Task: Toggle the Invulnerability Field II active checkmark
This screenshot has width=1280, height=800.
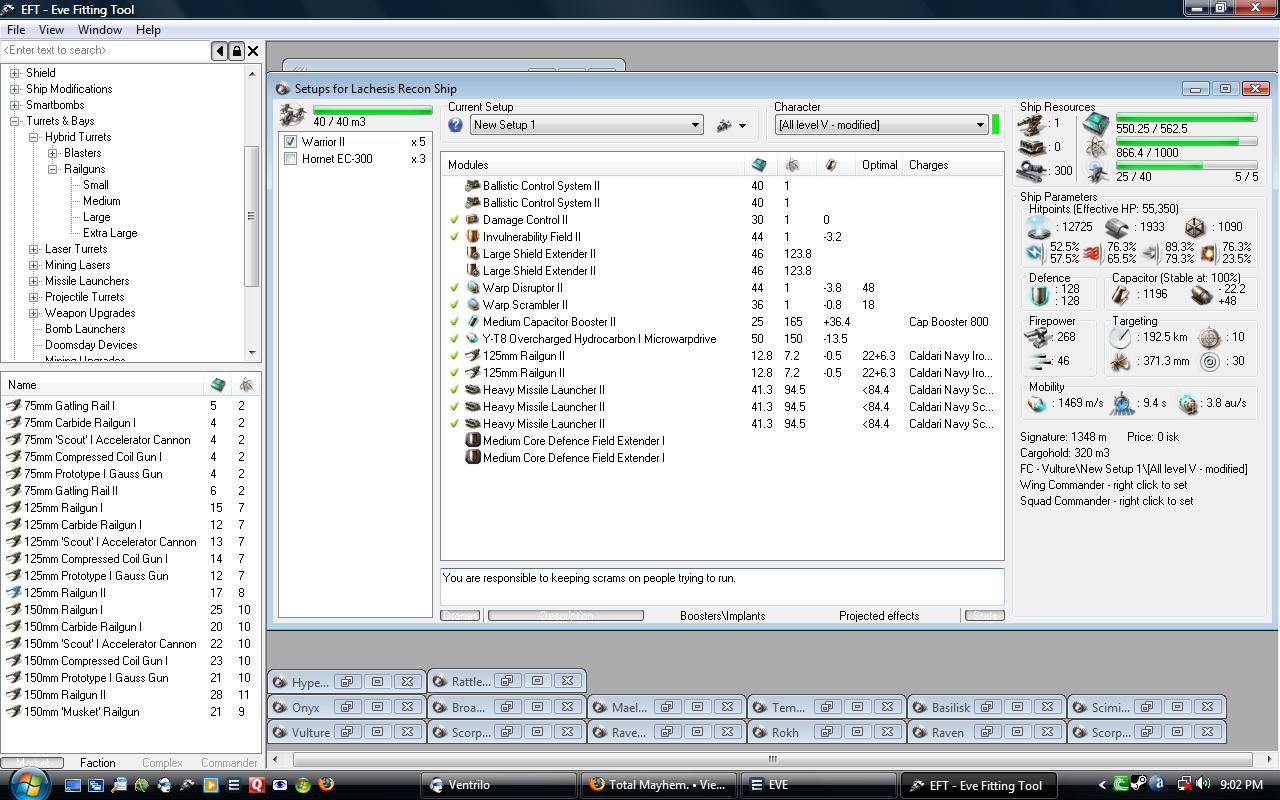Action: [x=454, y=237]
